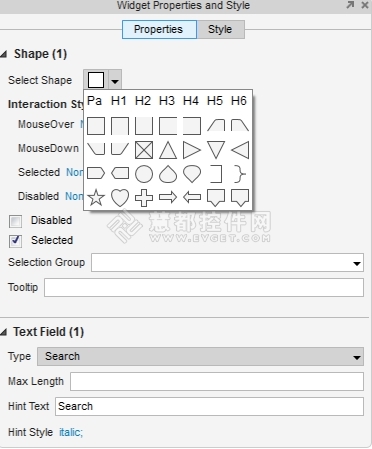Uncheck the Selected checkbox
This screenshot has width=372, height=449.
[15, 241]
